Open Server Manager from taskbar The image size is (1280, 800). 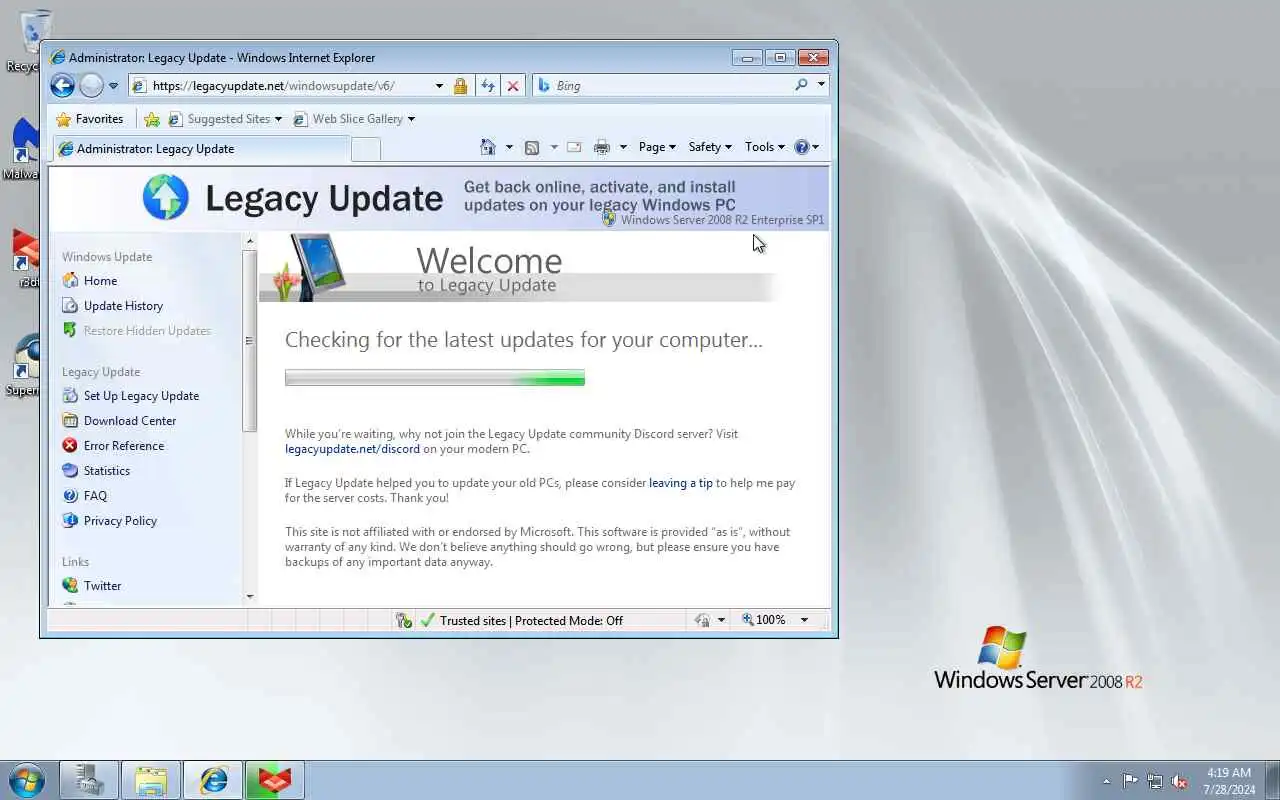(90, 780)
